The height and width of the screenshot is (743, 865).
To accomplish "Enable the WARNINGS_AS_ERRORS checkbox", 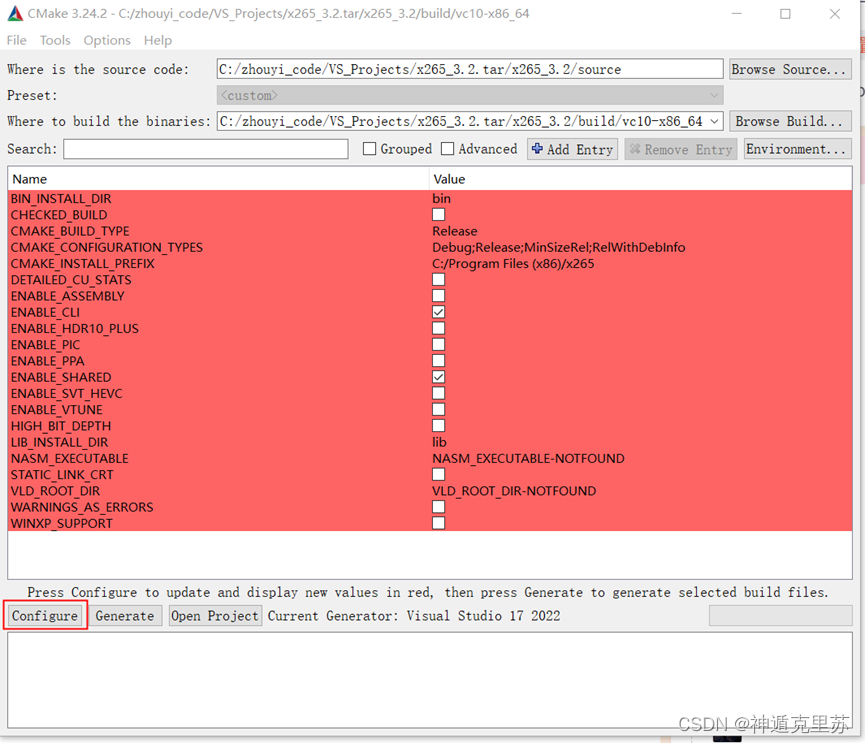I will (439, 507).
